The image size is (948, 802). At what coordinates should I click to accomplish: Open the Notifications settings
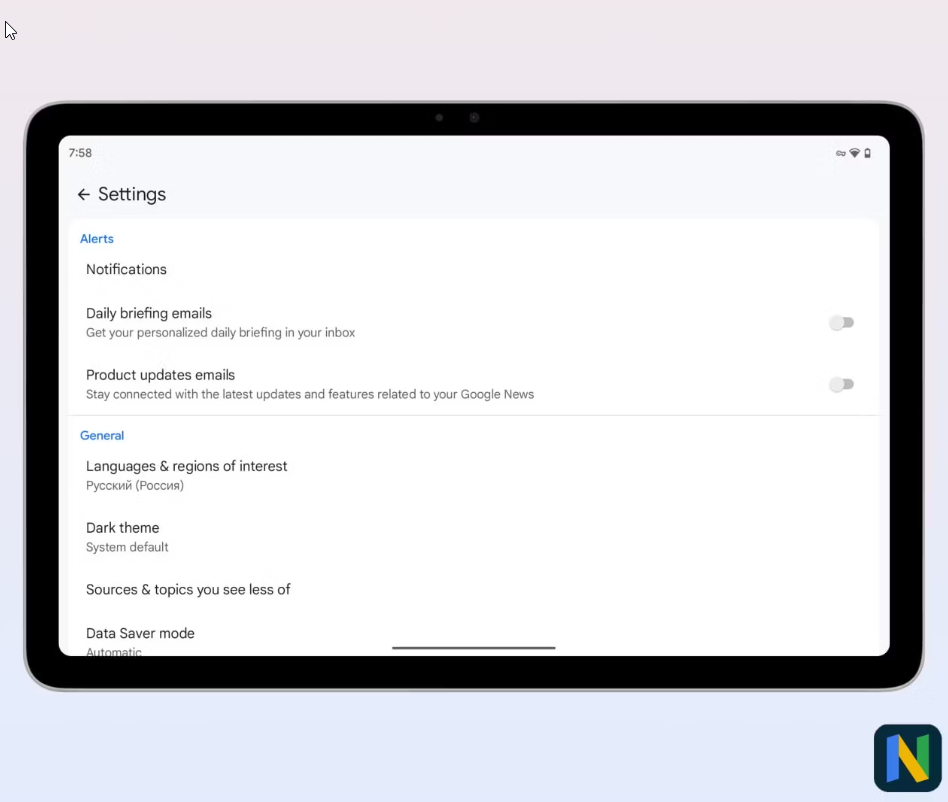126,270
